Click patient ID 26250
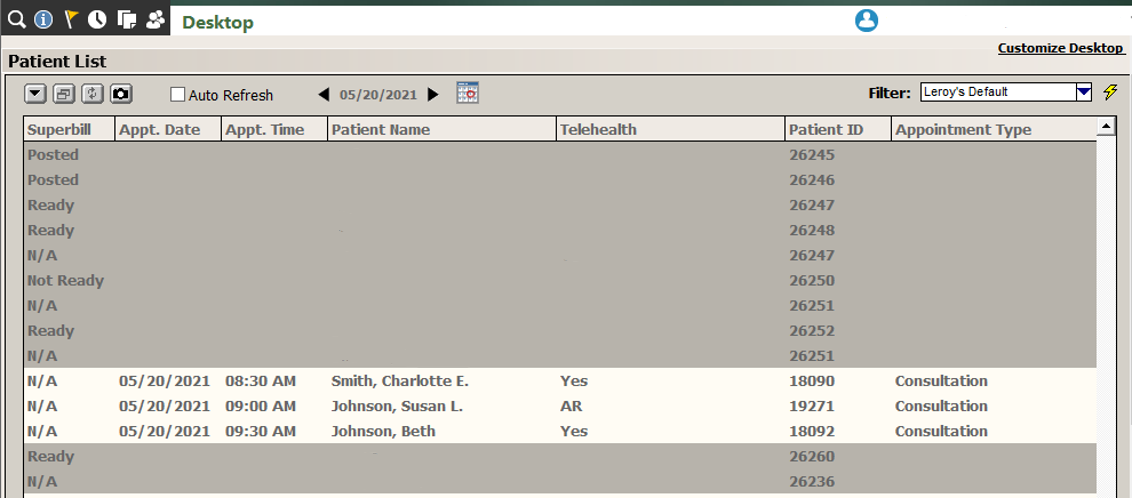The width and height of the screenshot is (1132, 498). (x=811, y=281)
